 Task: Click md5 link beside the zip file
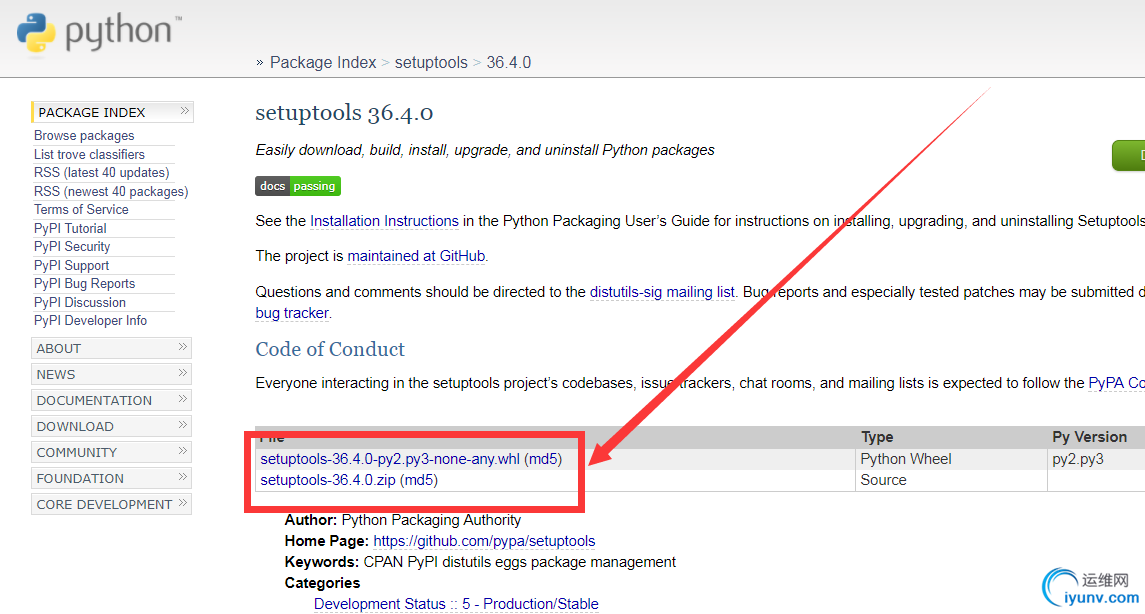[x=419, y=480]
